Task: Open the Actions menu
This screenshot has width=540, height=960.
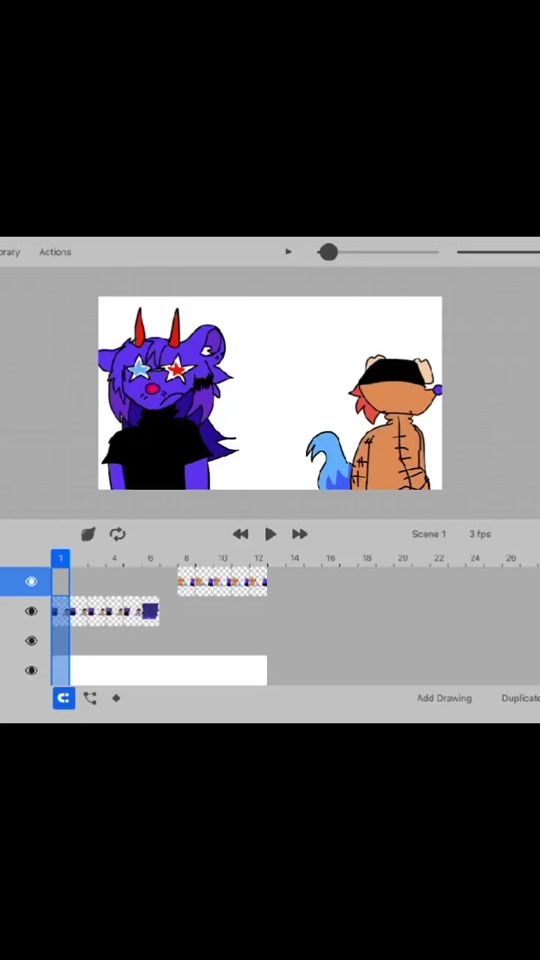Action: pyautogui.click(x=55, y=252)
